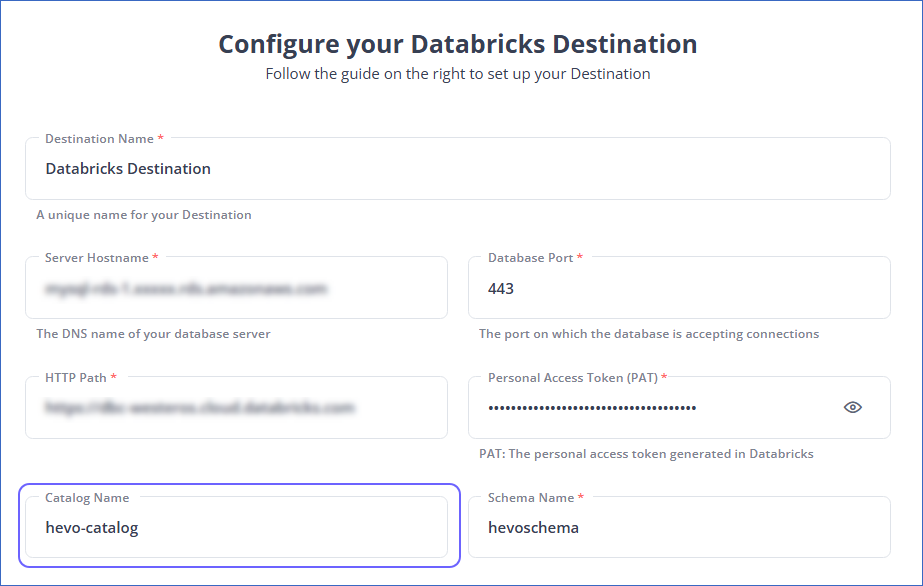Click the Catalog Name field label
923x586 pixels.
tap(86, 497)
